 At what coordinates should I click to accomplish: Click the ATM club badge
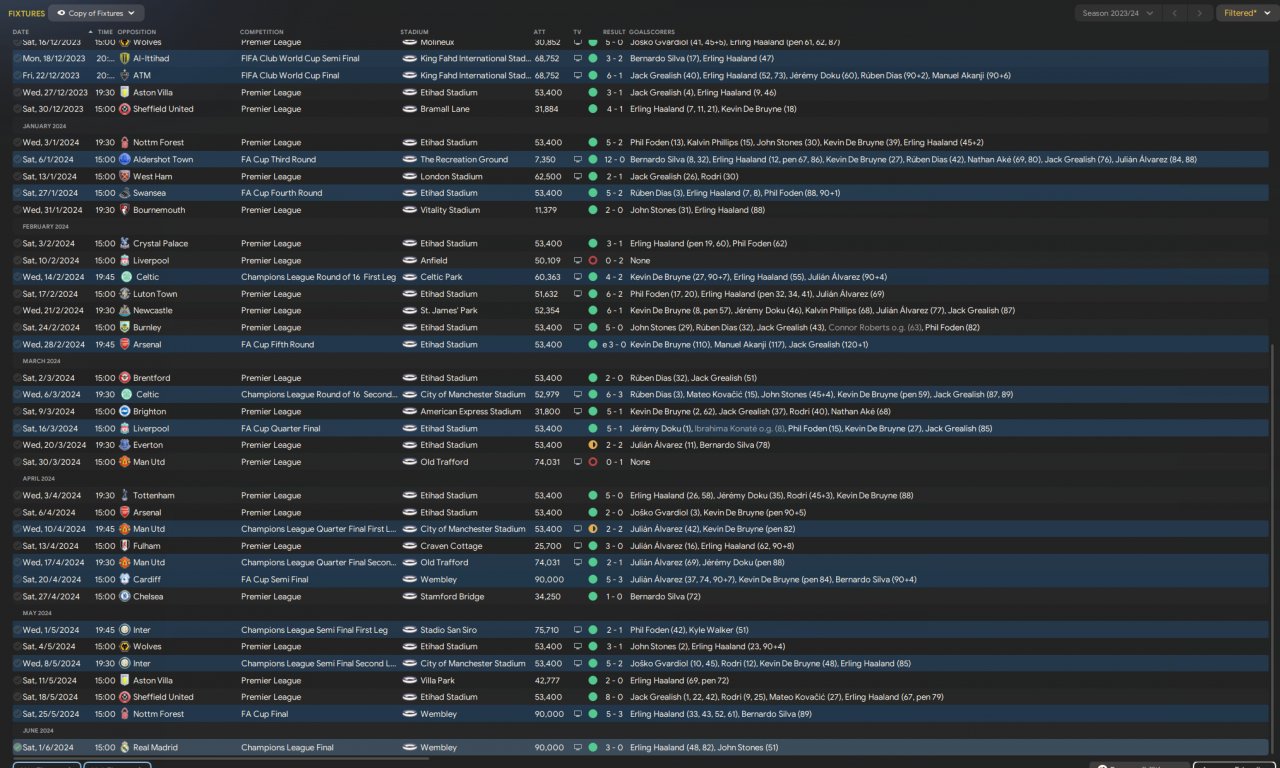125,75
